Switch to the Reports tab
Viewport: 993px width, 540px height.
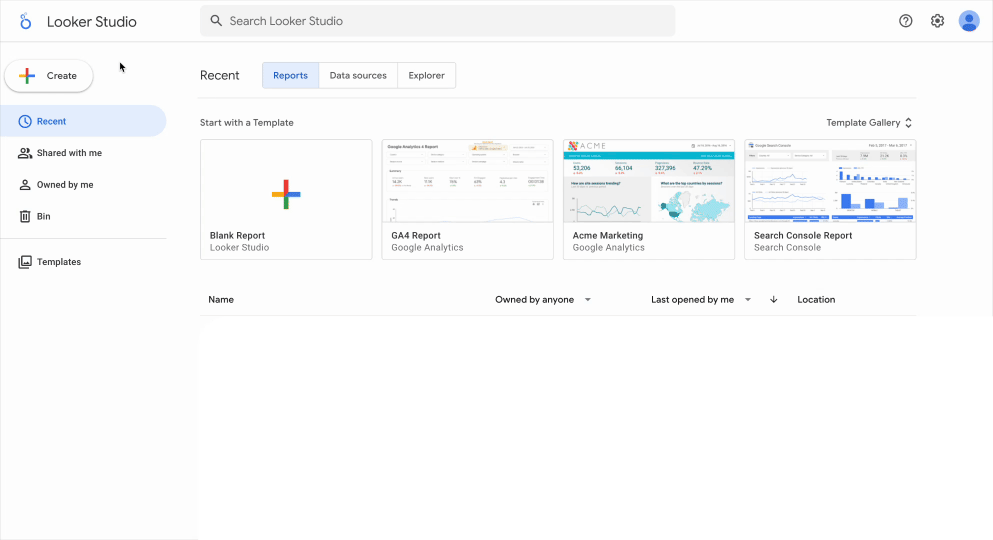[291, 75]
